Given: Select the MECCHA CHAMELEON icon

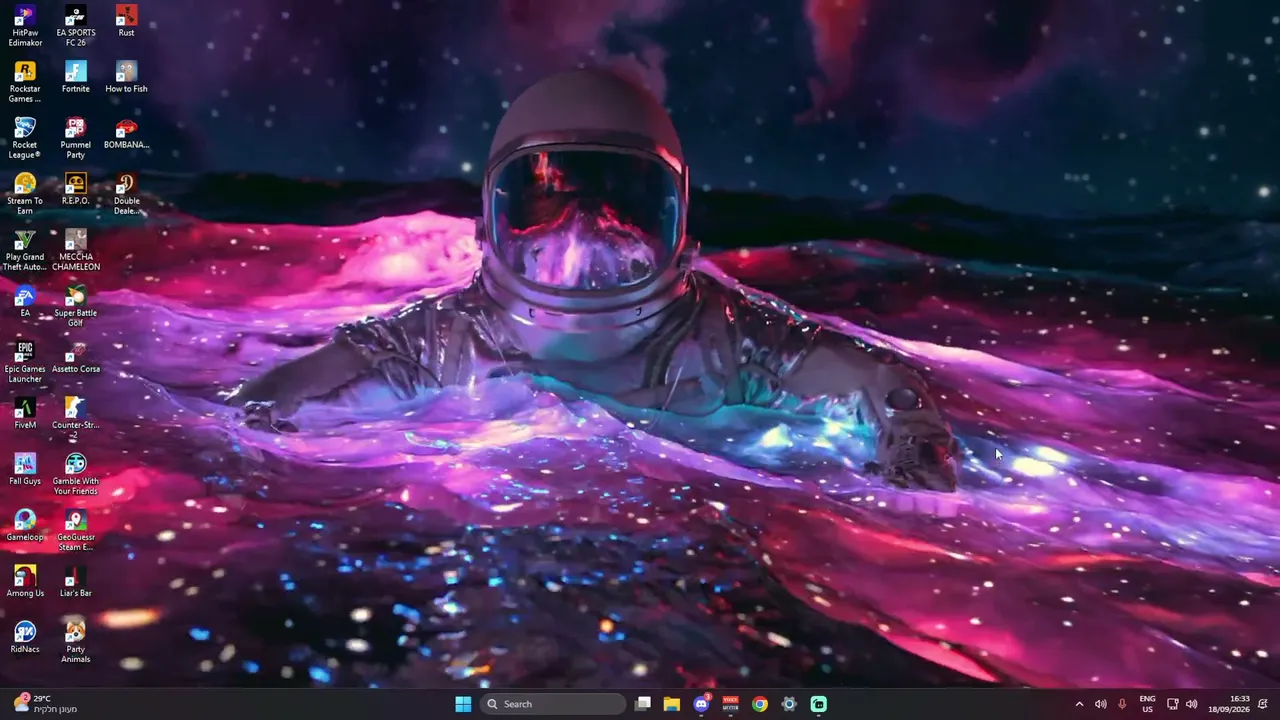Looking at the screenshot, I should click(x=76, y=250).
